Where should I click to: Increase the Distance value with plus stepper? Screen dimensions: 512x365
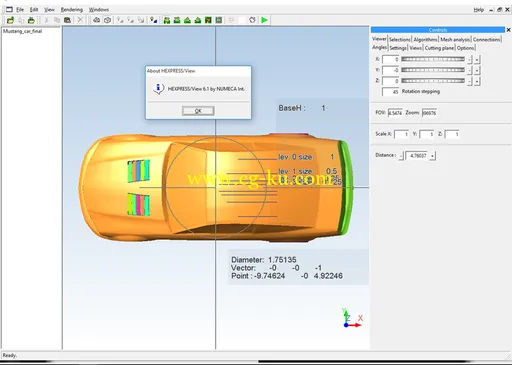pos(433,156)
